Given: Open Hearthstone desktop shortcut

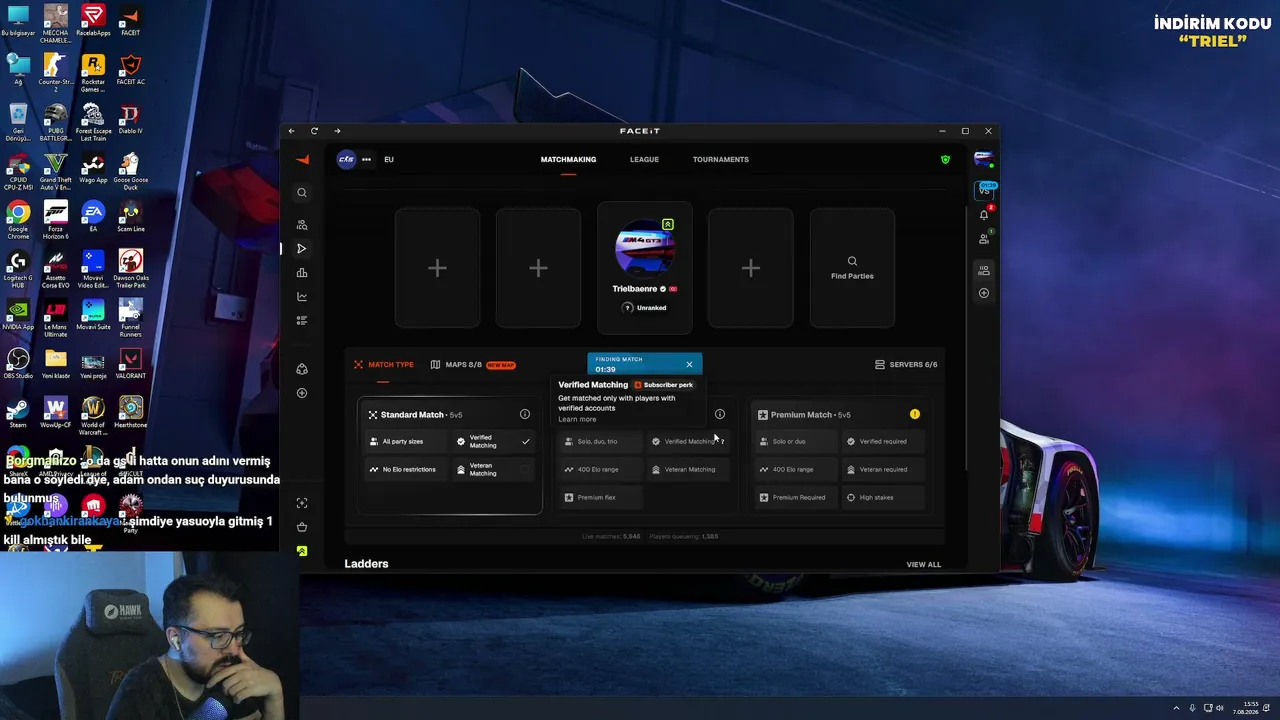Looking at the screenshot, I should 131,413.
